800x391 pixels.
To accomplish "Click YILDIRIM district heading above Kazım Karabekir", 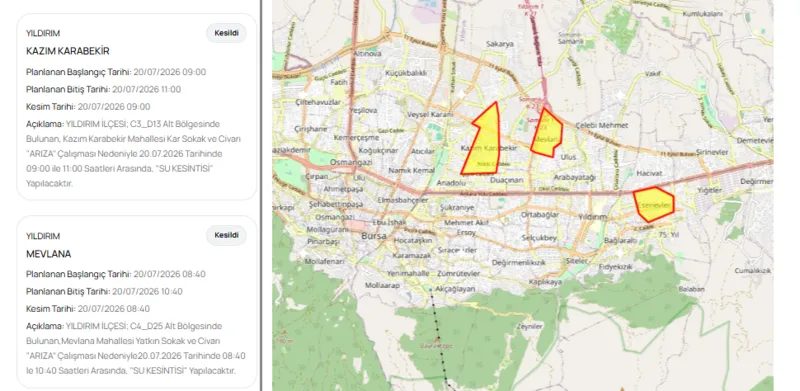I will pos(43,33).
